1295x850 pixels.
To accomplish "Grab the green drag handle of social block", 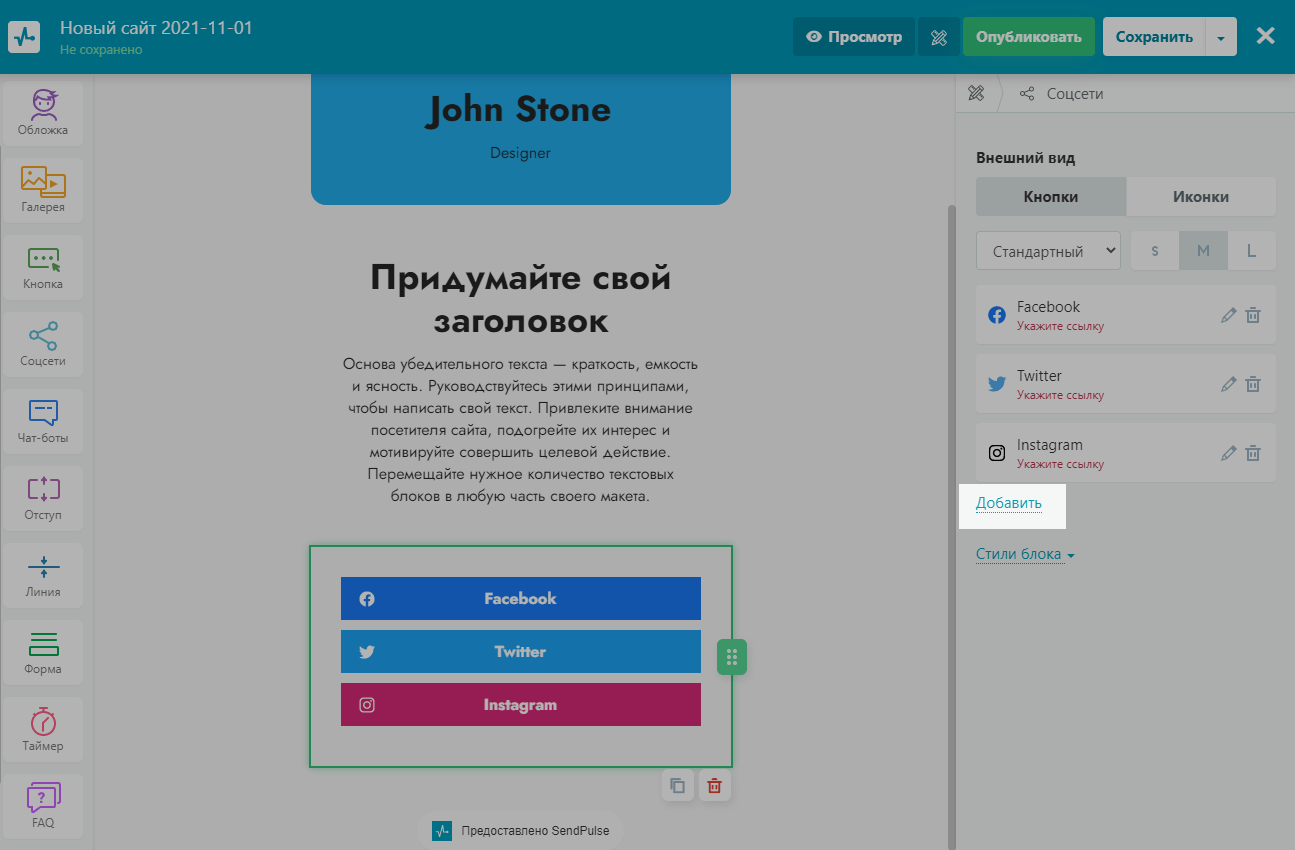I will 732,657.
